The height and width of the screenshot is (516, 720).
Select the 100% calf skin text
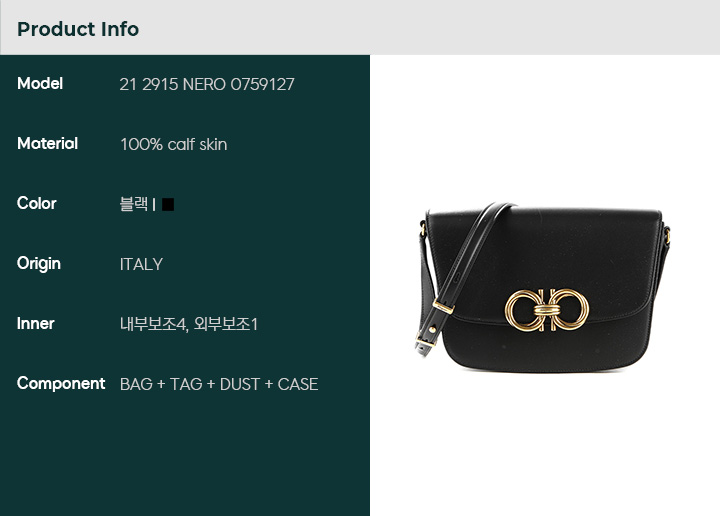click(174, 145)
